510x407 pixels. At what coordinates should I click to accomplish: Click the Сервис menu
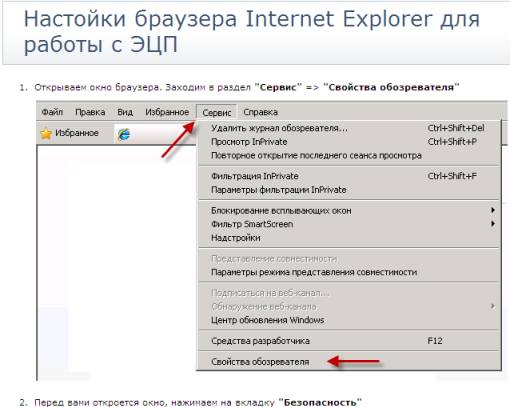[x=217, y=113]
